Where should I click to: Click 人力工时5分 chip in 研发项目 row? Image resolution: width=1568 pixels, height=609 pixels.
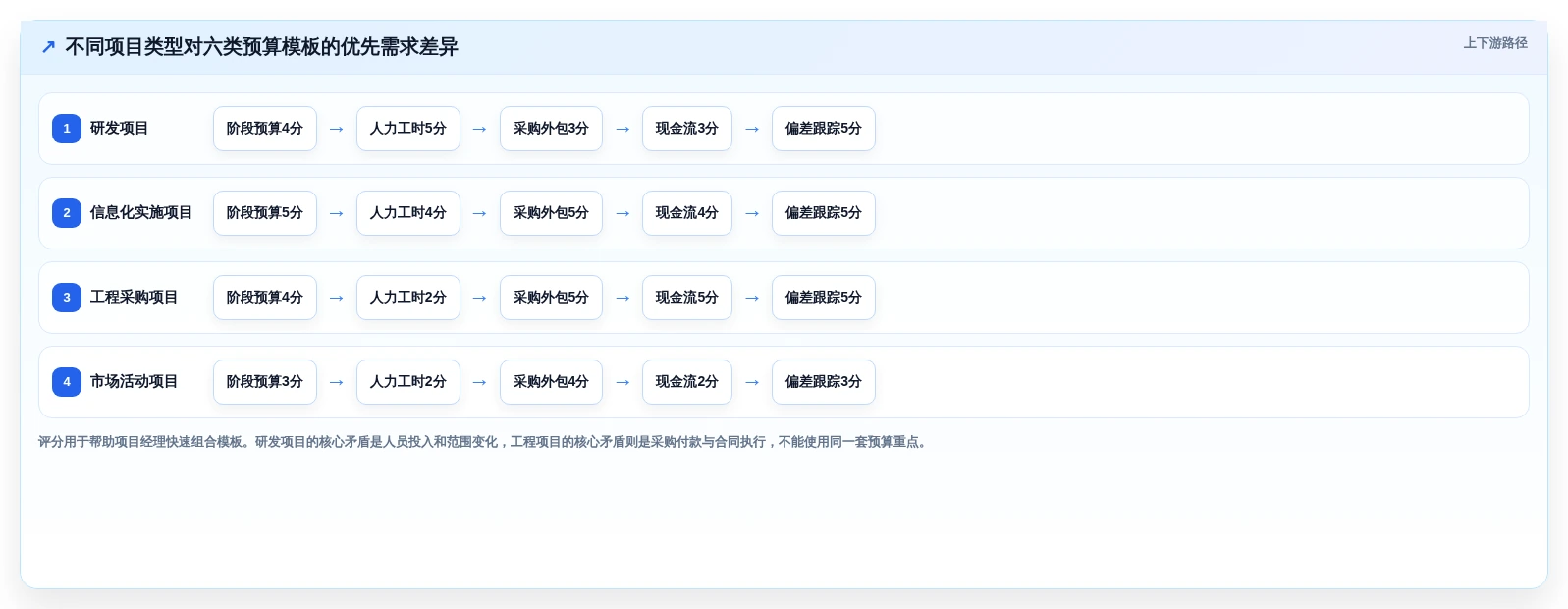pos(408,129)
